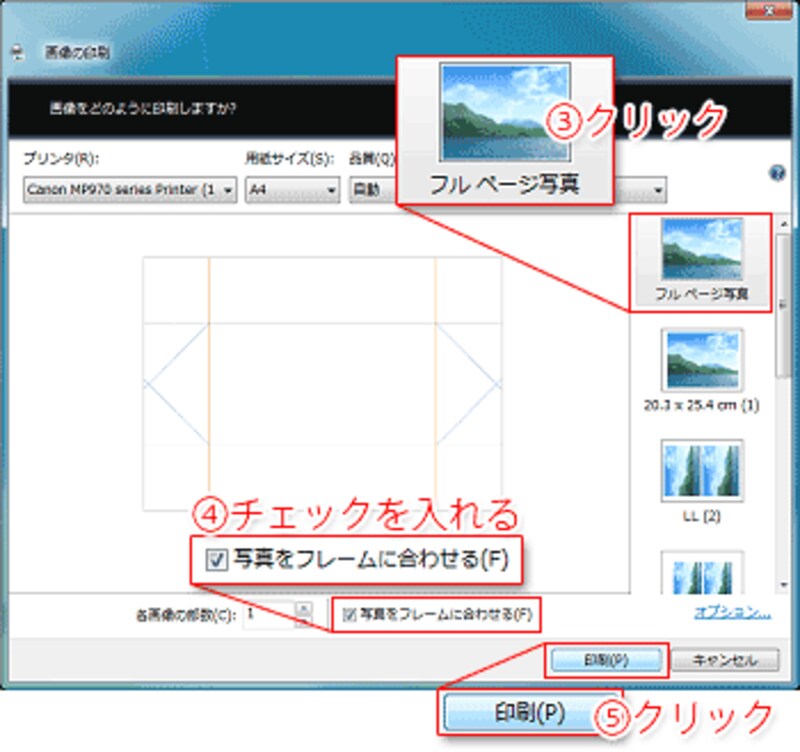Click the copies per image number field
Viewport: 800px width, 752px height.
269,615
